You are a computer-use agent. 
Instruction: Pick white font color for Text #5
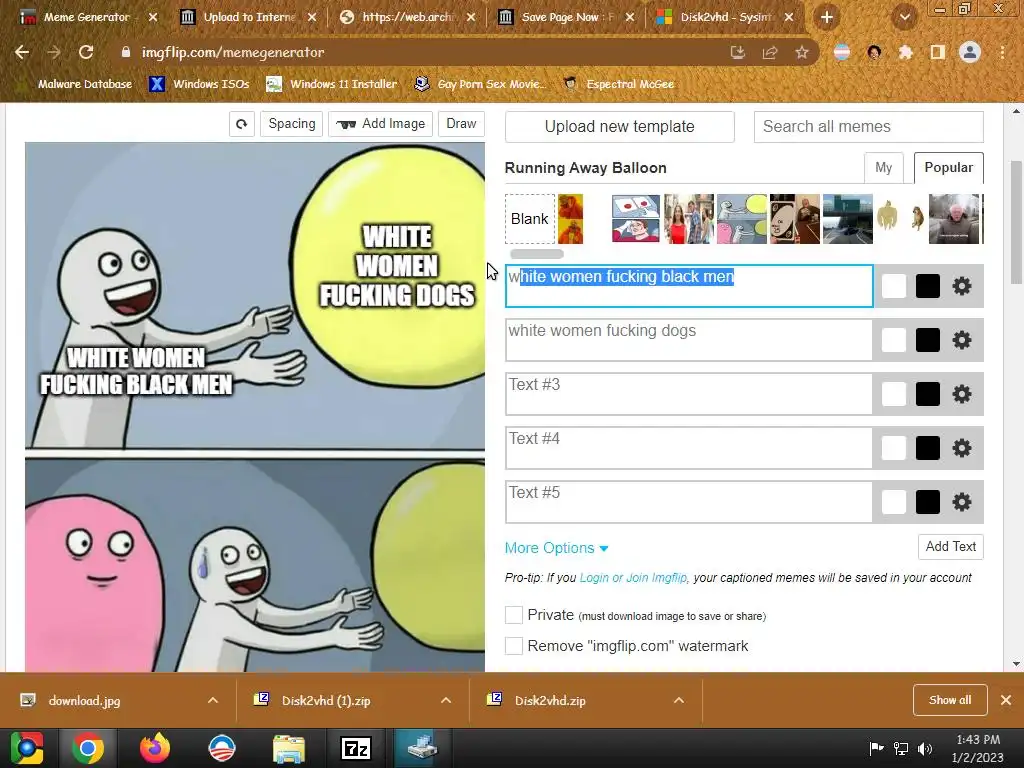(893, 502)
